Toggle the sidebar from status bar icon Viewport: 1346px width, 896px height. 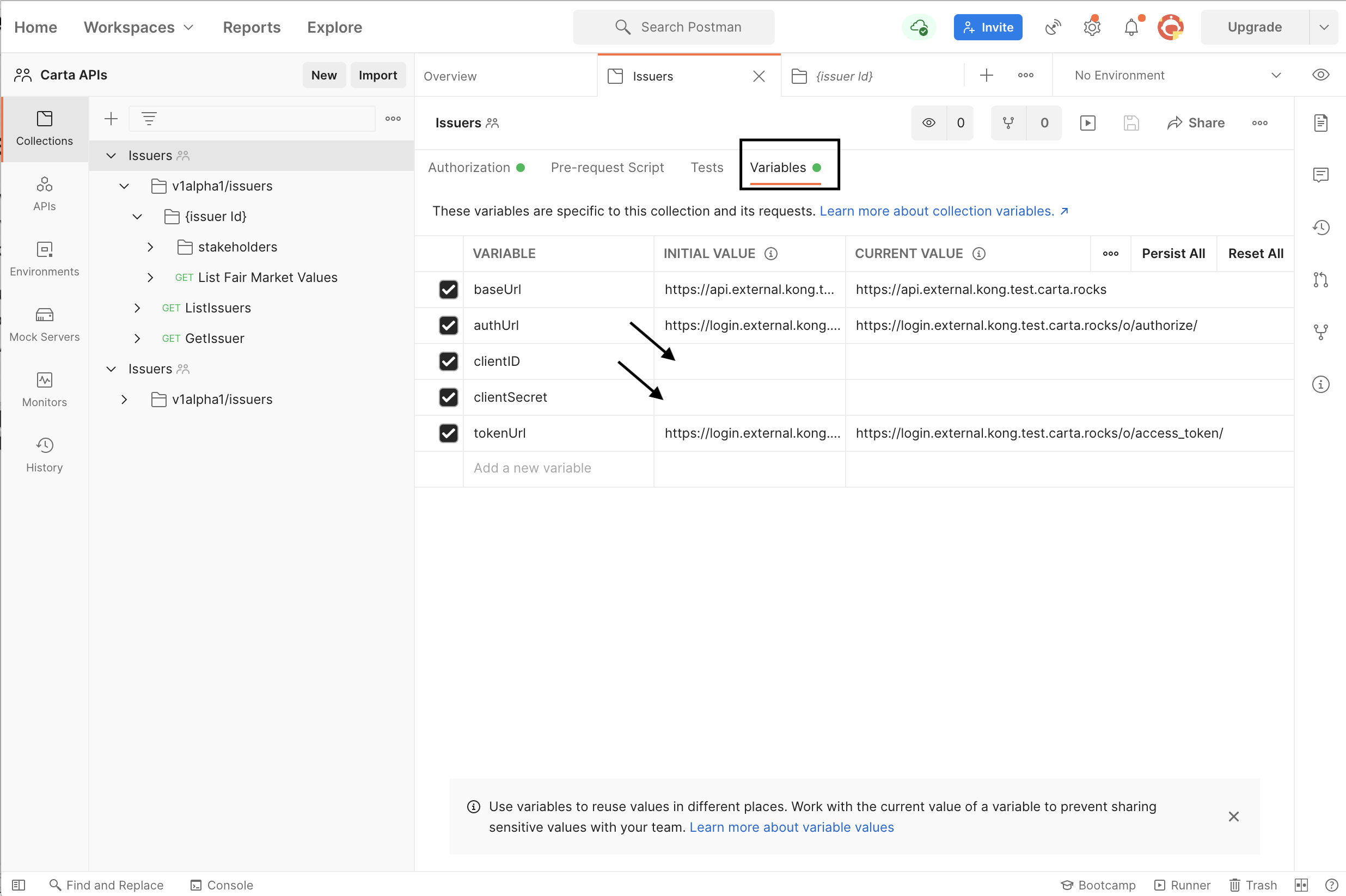[19, 885]
